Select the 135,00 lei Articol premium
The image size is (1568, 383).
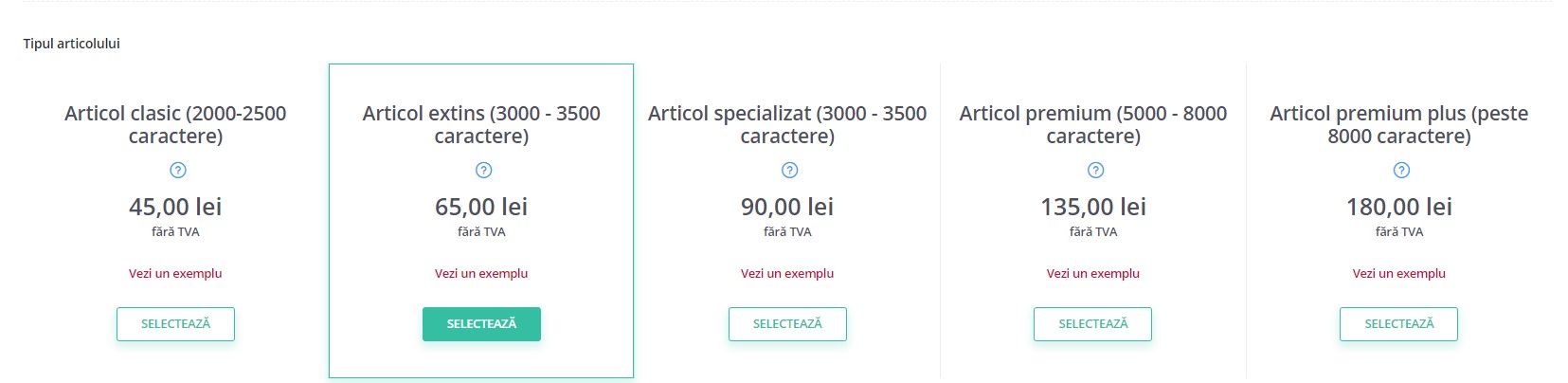pyautogui.click(x=1092, y=324)
